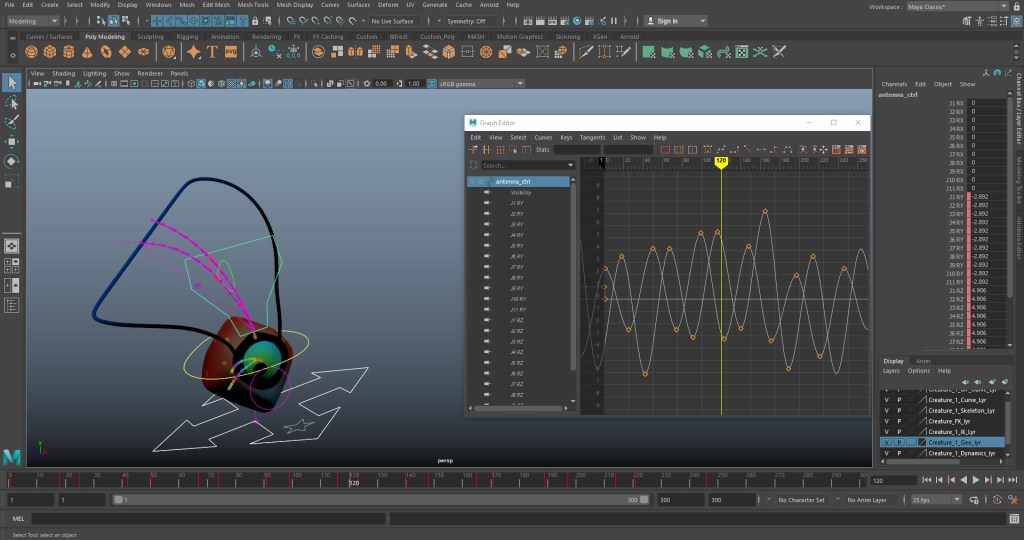
Task: Toggle playback P for Creature_1_Geo_lyr layer
Action: click(x=899, y=442)
